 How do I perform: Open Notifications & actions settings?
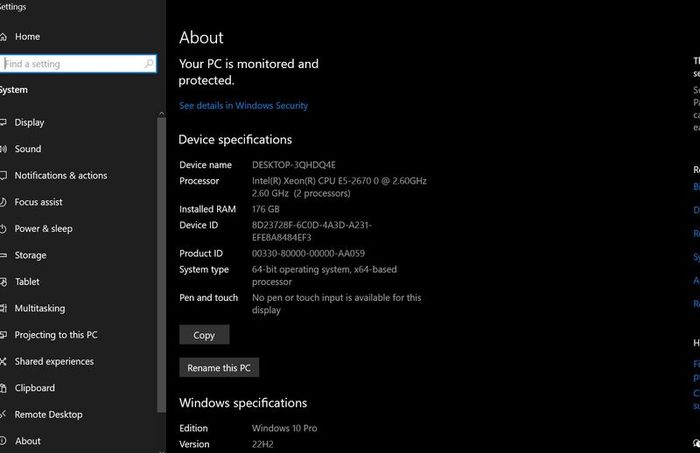[61, 175]
